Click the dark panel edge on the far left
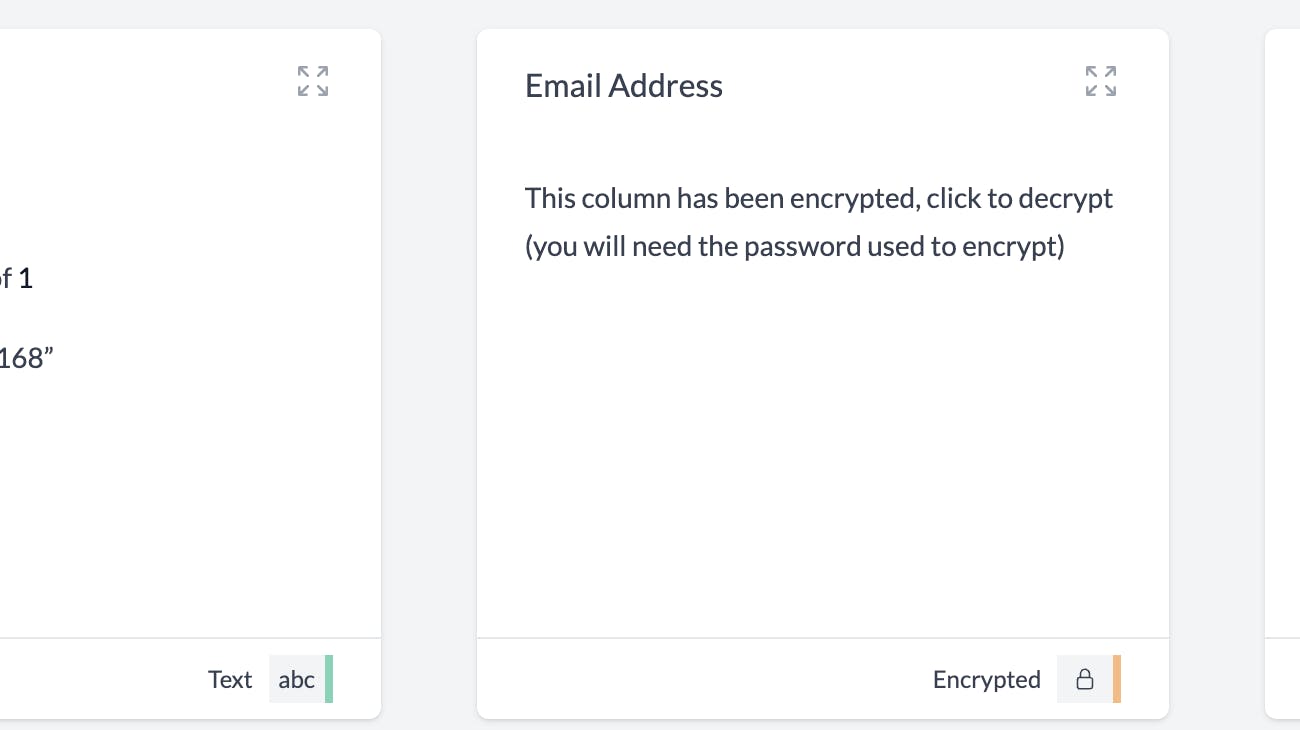This screenshot has height=730, width=1300. tap(5, 365)
